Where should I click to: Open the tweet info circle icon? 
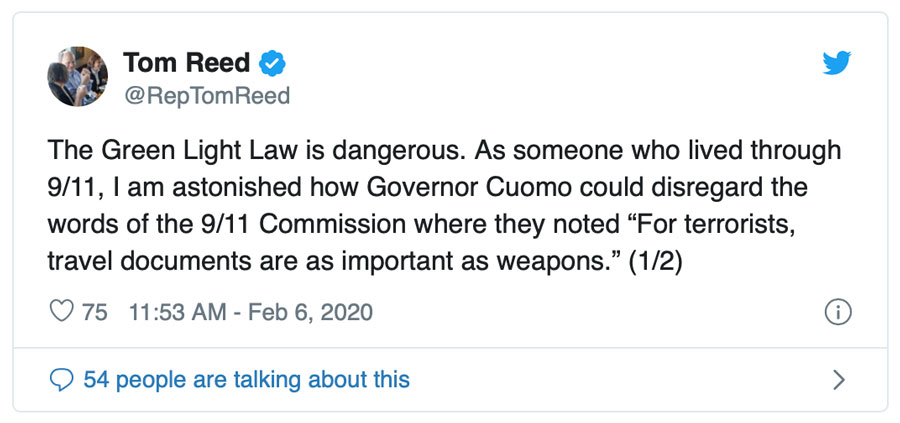click(x=838, y=312)
